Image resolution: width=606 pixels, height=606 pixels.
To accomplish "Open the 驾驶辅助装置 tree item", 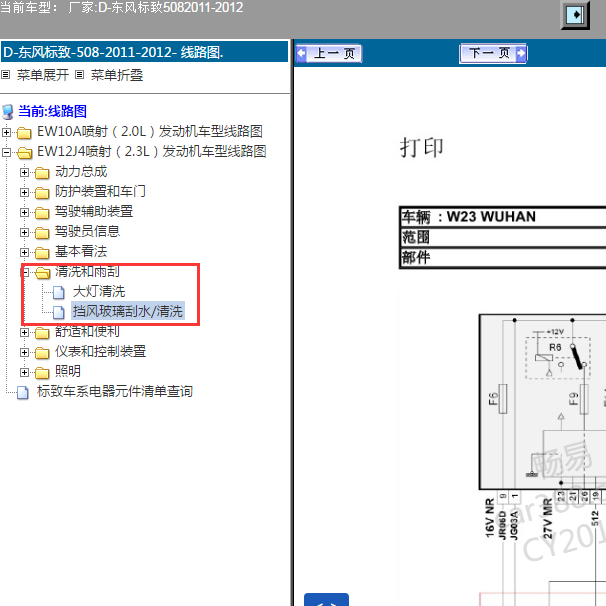I will click(94, 211).
